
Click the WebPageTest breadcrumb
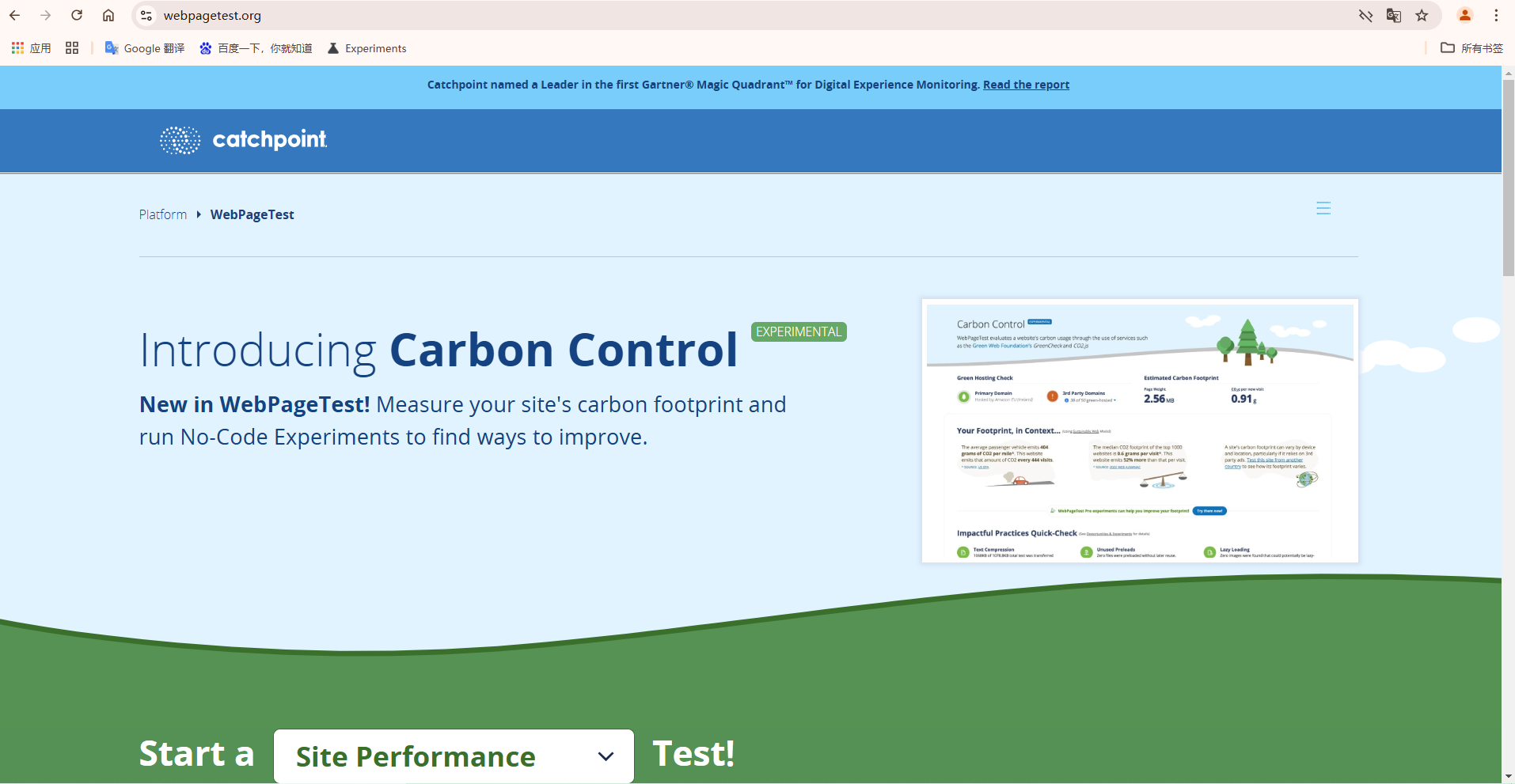(x=252, y=214)
